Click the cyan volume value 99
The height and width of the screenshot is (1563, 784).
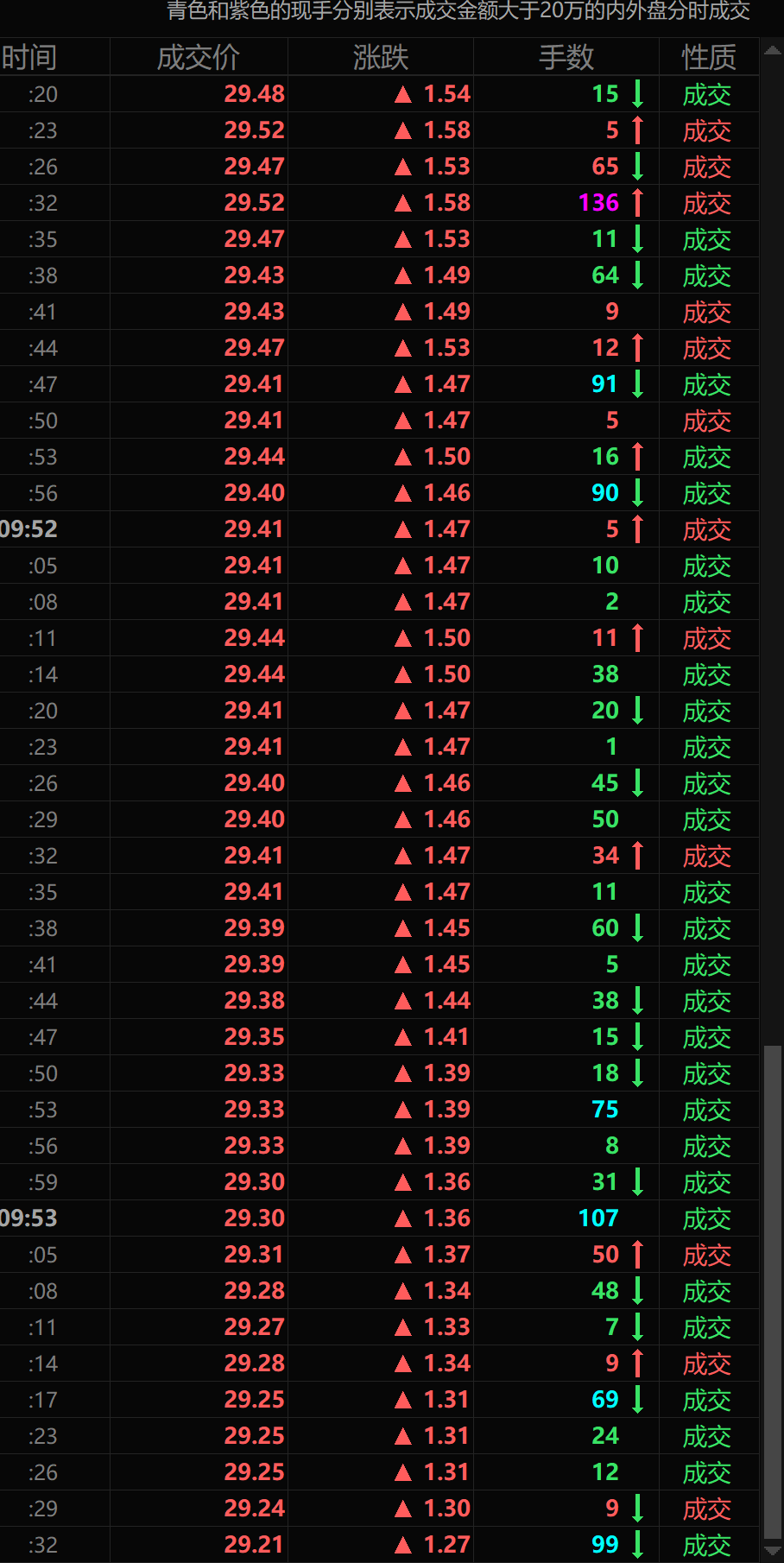(605, 1545)
